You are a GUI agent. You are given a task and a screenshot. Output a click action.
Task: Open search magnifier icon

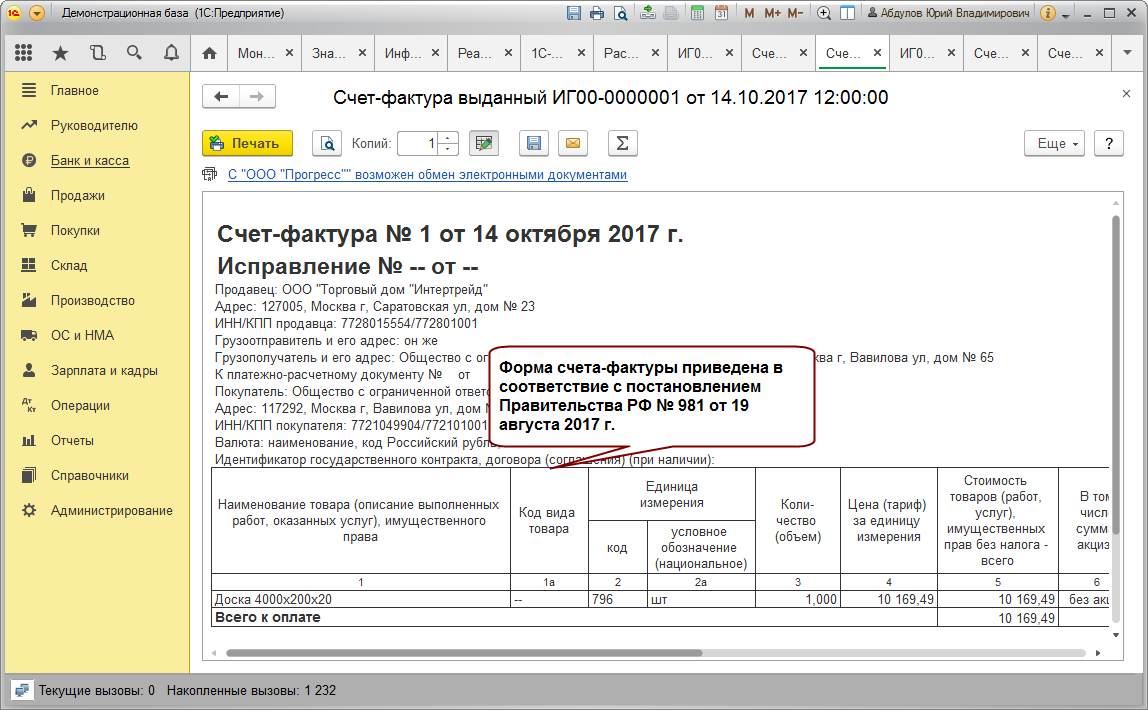tap(134, 53)
